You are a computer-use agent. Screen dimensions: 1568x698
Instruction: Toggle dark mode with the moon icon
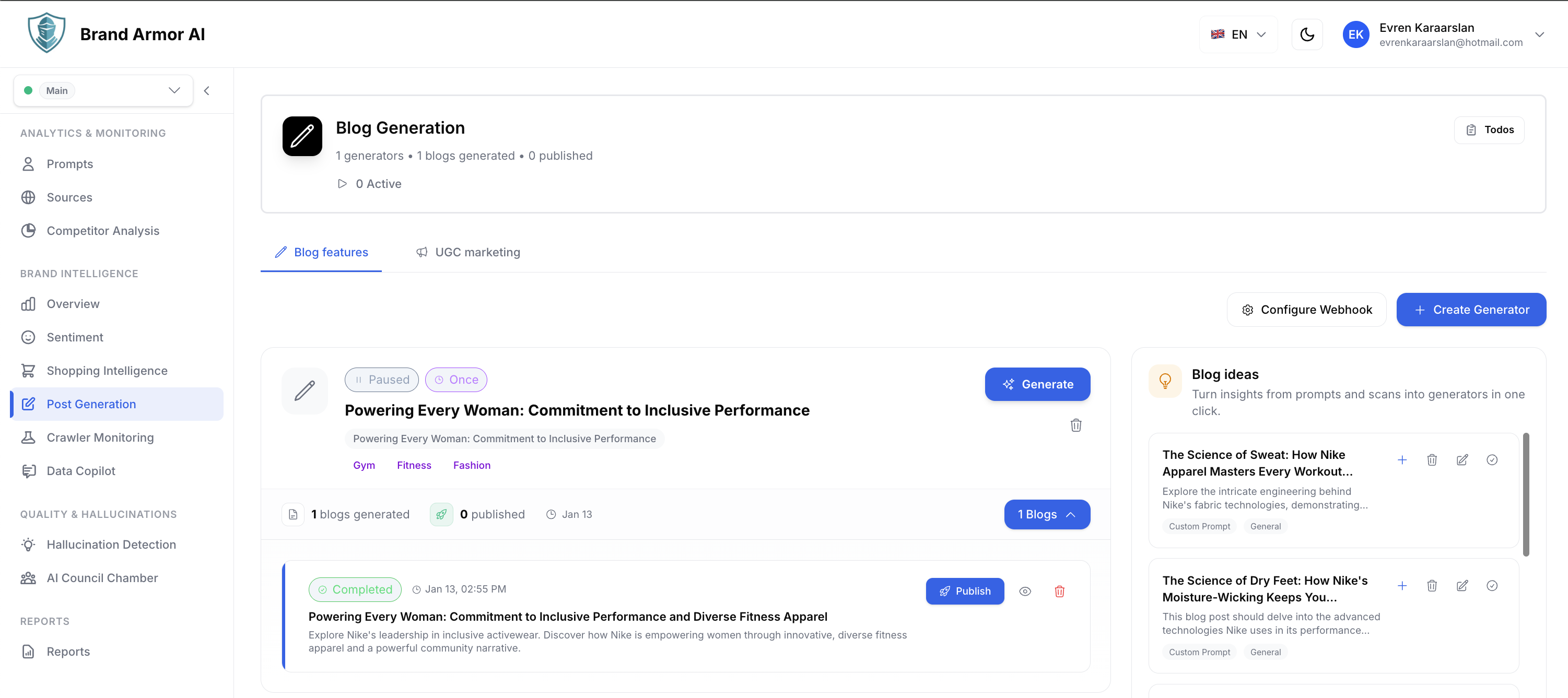tap(1307, 34)
